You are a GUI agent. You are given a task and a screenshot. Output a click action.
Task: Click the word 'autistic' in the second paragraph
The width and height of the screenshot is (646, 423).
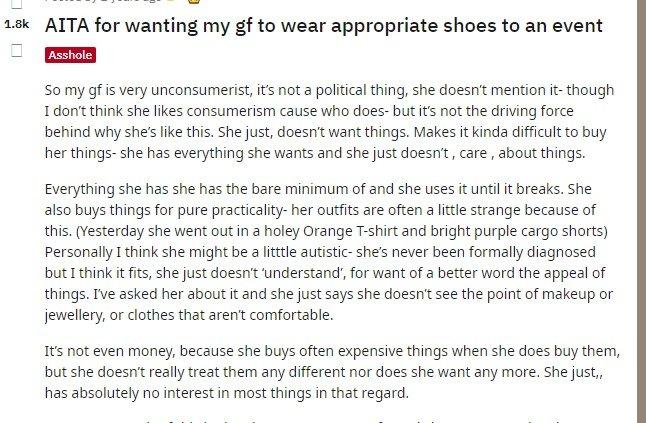pos(326,252)
